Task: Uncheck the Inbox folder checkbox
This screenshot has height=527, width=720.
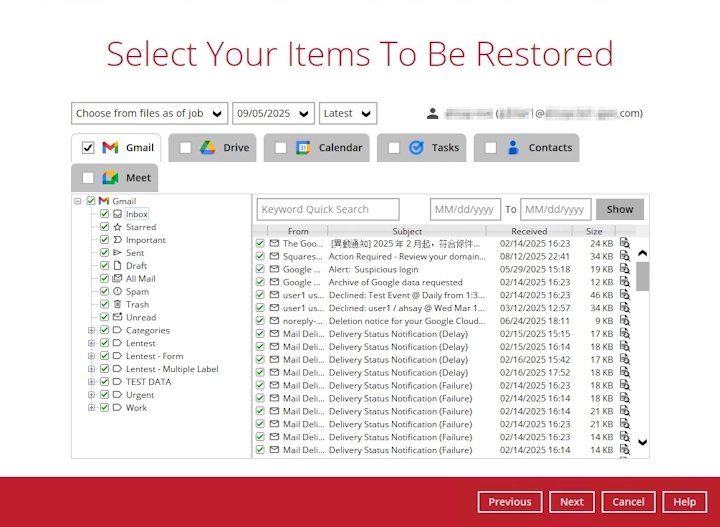Action: pyautogui.click(x=104, y=214)
